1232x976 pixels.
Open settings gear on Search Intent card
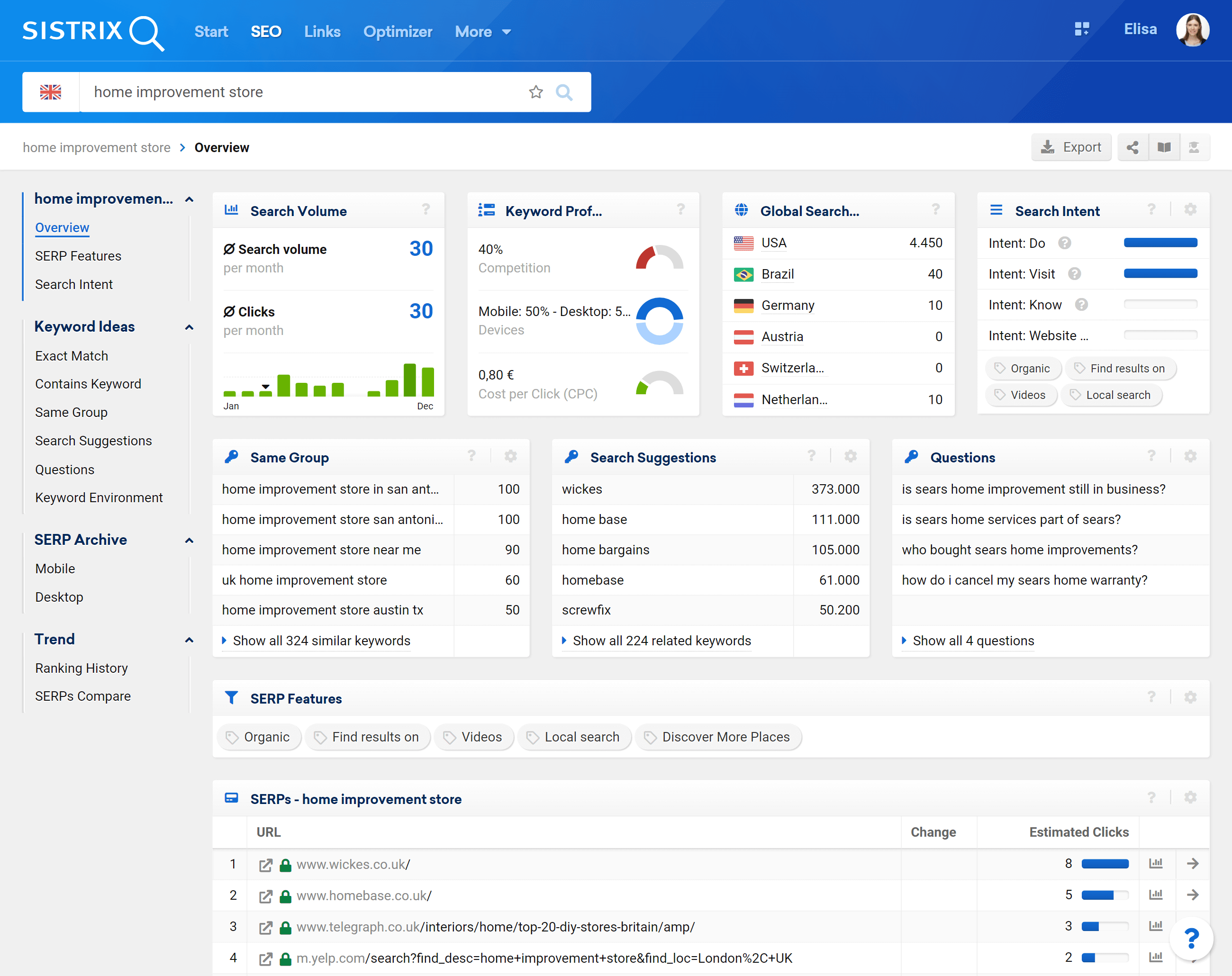point(1190,209)
